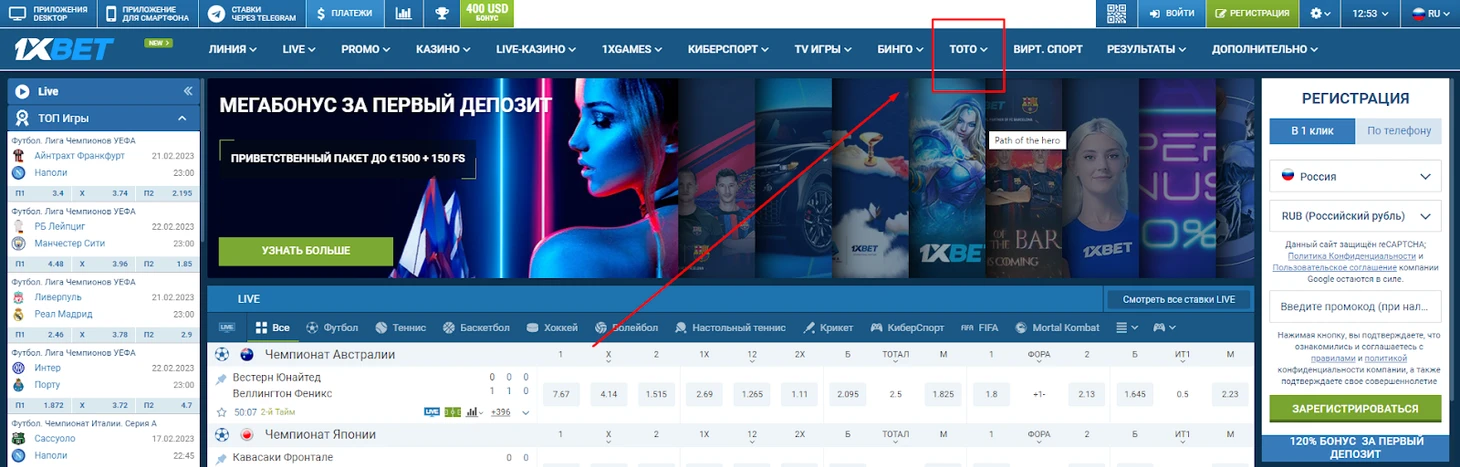Select the Теннис sport filter
The width and height of the screenshot is (1460, 467).
(x=399, y=328)
